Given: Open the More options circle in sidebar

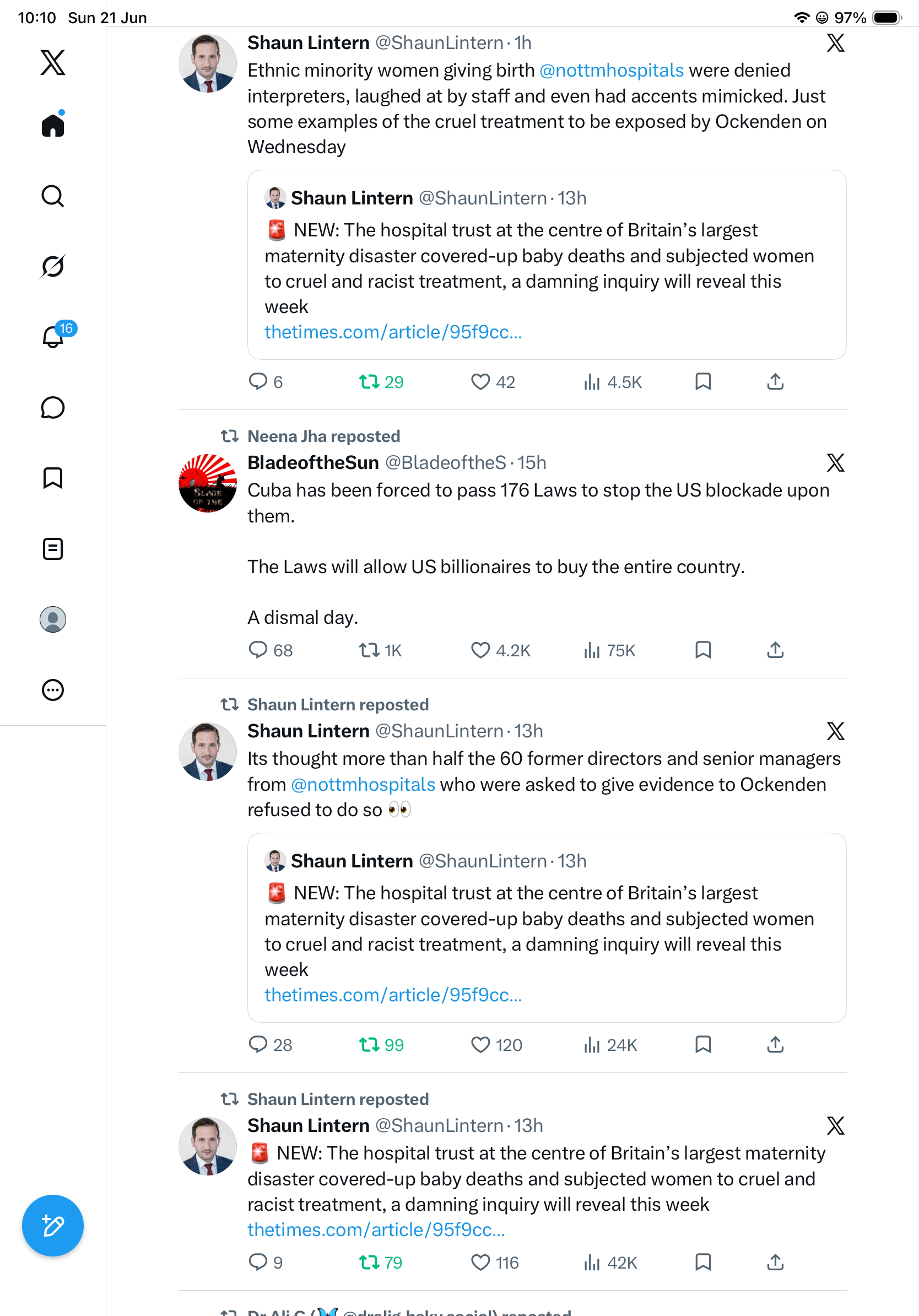Looking at the screenshot, I should 53,690.
